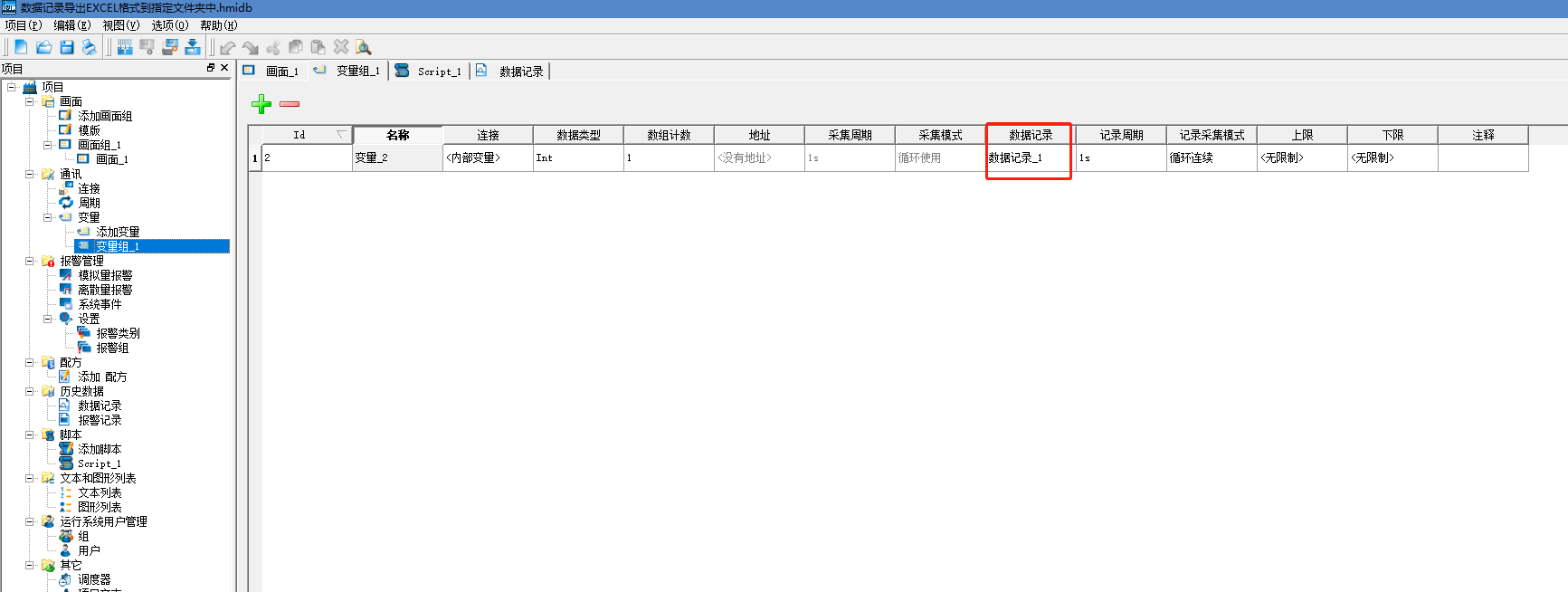This screenshot has height=592, width=1568.
Task: Click the paste clipboard icon
Action: tap(318, 47)
